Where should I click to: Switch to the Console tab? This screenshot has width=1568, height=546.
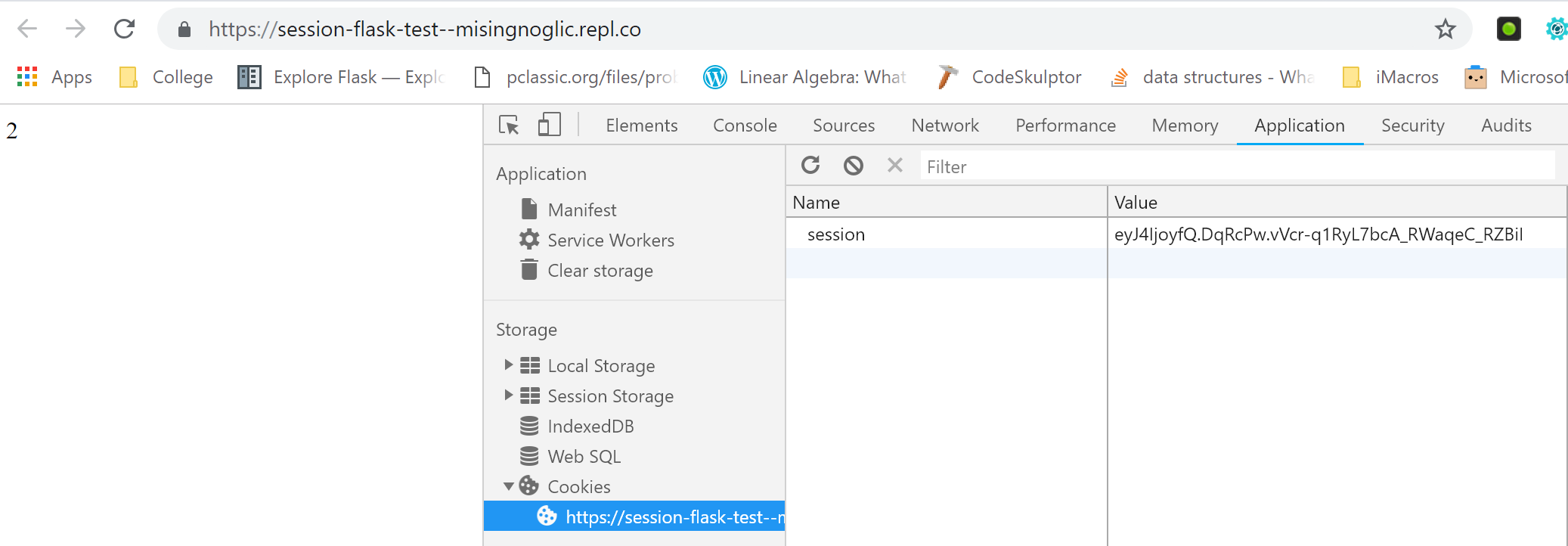pos(745,126)
